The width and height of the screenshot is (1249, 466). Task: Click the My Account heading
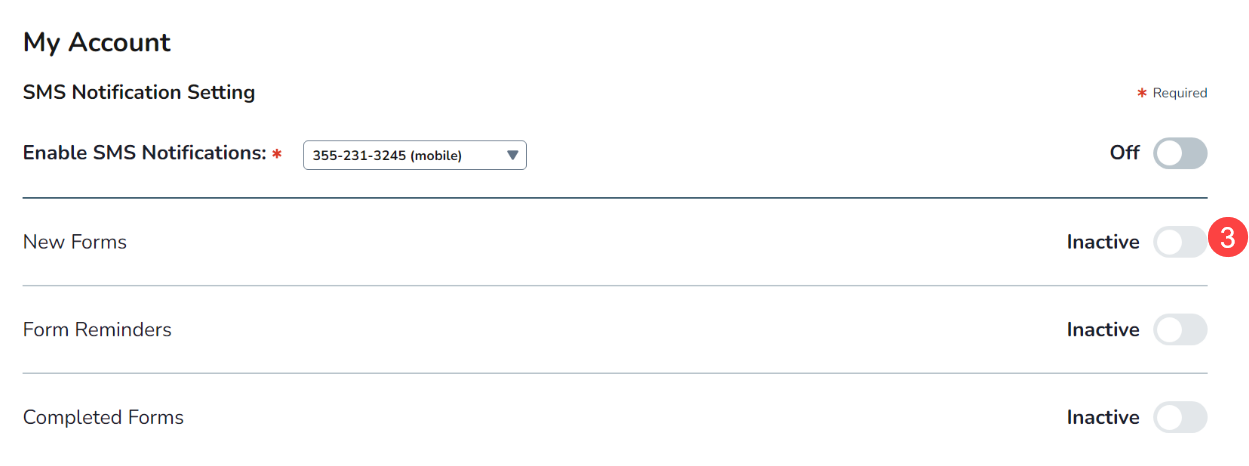pos(97,43)
